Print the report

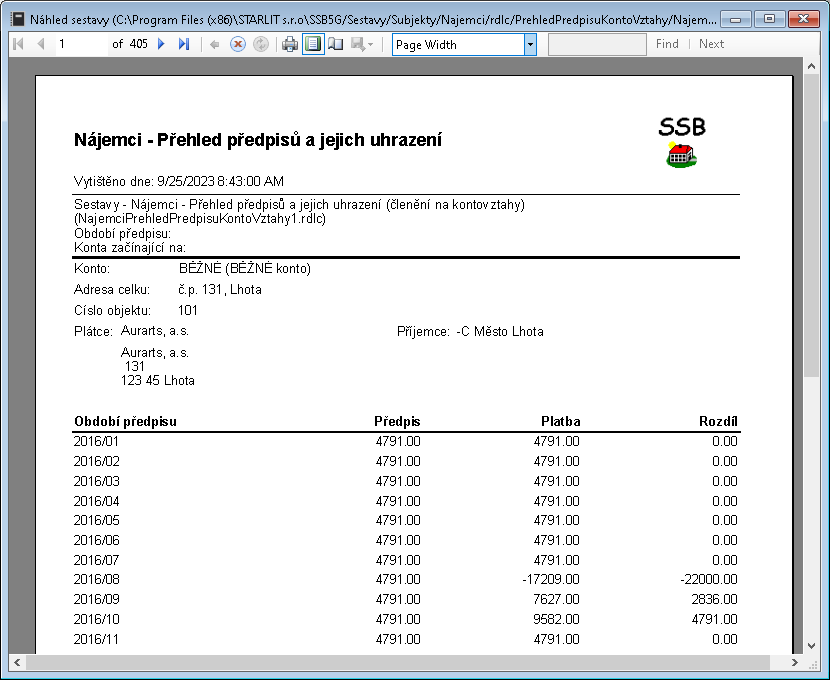coord(290,44)
